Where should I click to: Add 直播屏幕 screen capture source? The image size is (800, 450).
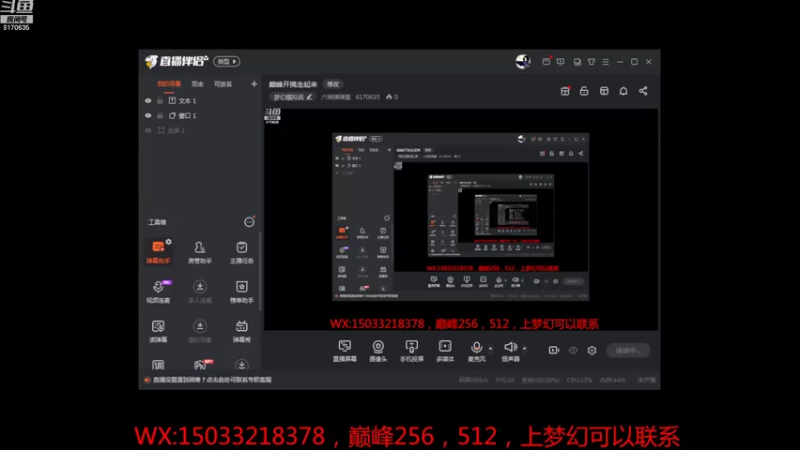click(x=345, y=351)
